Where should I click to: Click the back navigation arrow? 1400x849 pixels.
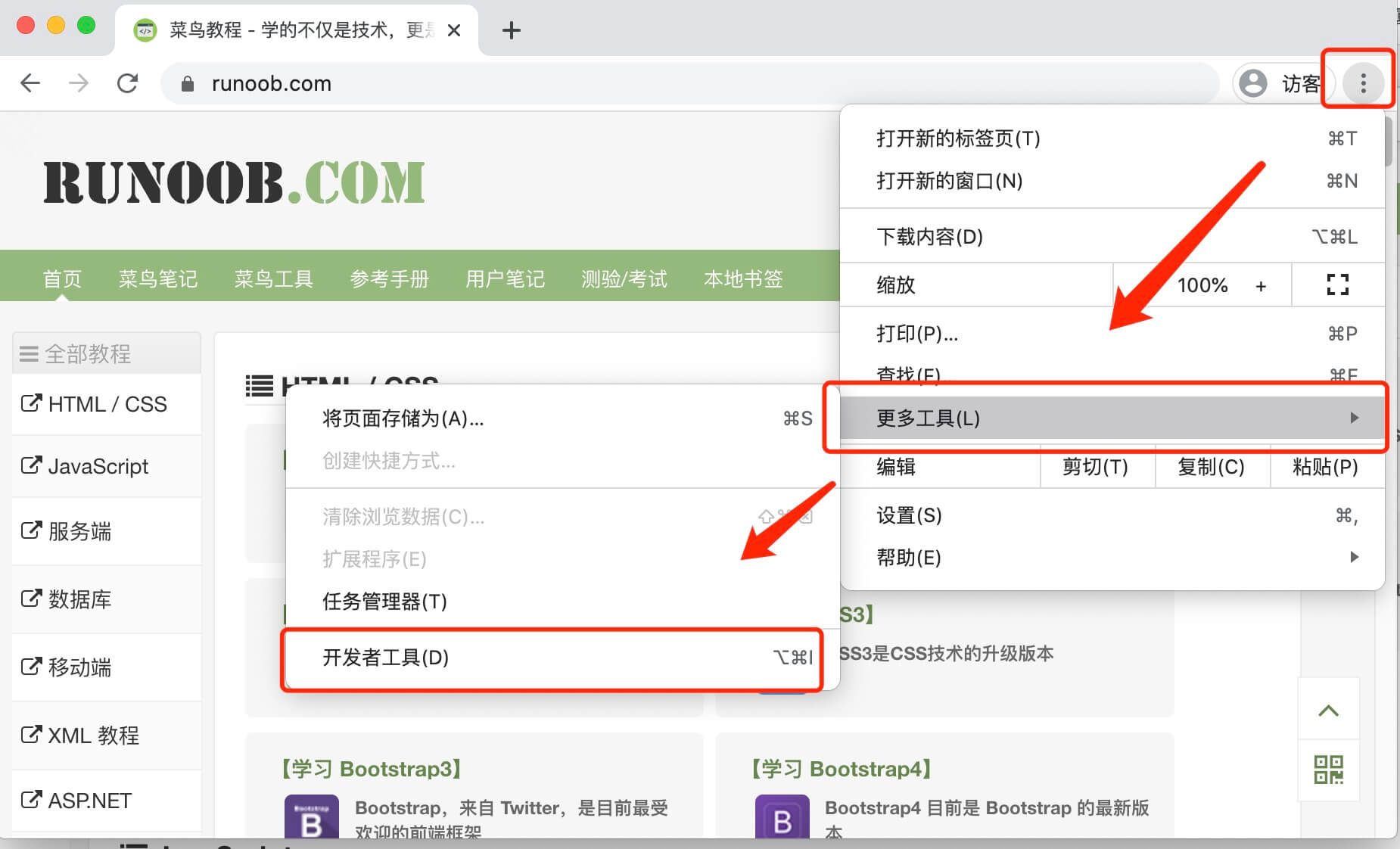tap(30, 83)
